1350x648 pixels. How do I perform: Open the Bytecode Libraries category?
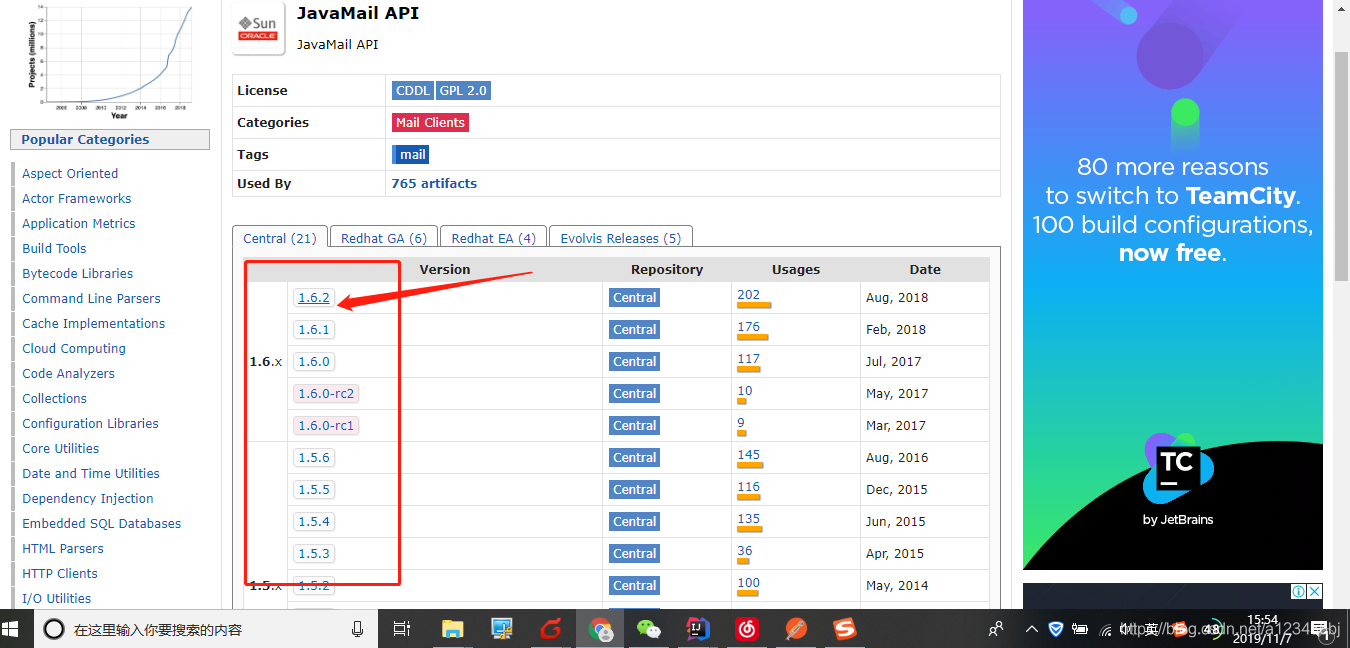point(78,273)
